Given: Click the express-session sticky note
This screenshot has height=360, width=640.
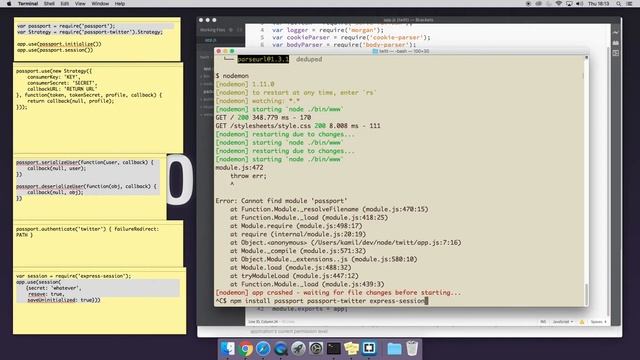Looking at the screenshot, I should coord(100,301).
